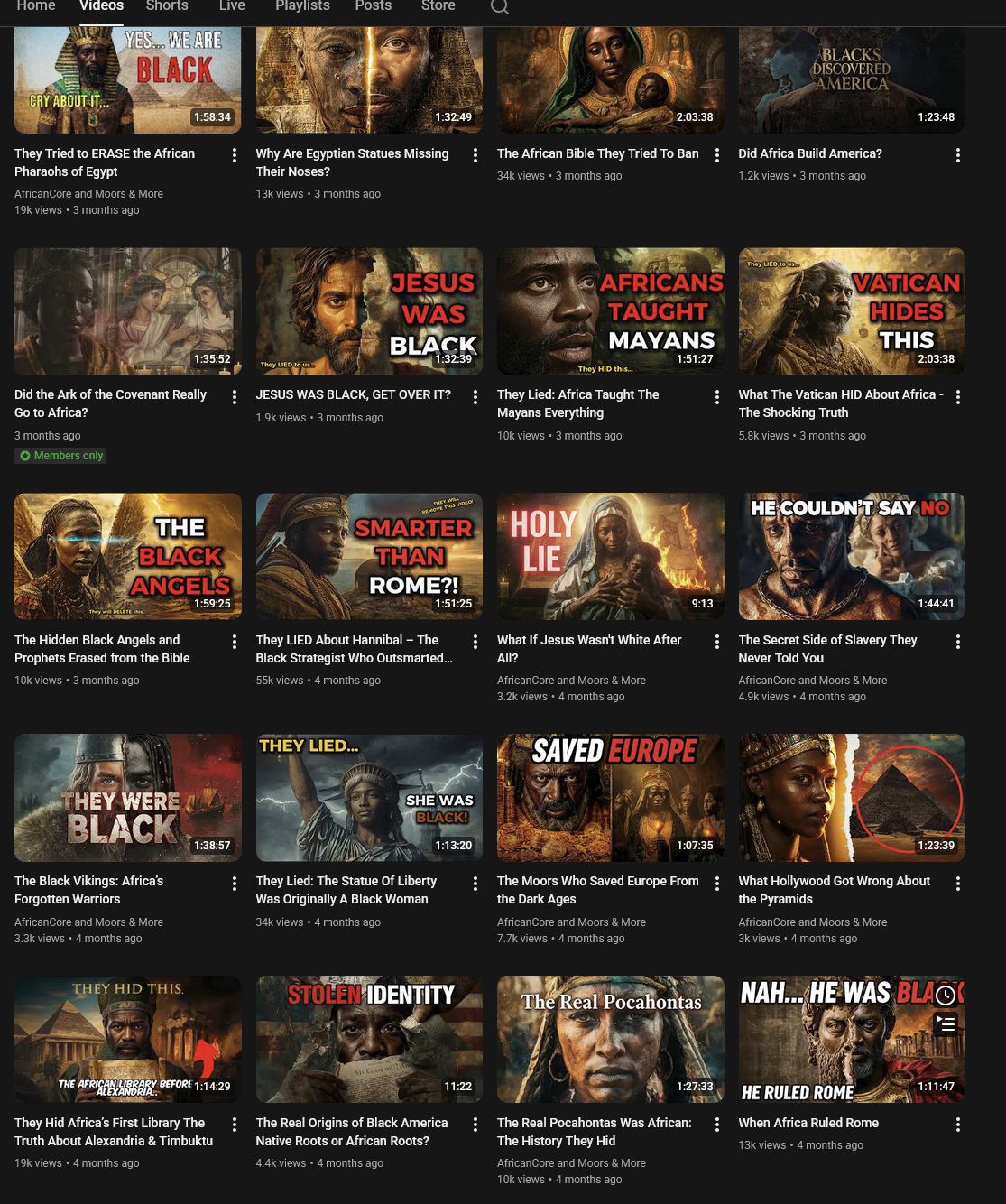Click Add to queue icon on 'He Ruled Rome' thumbnail
This screenshot has width=1006, height=1204.
[946, 1023]
